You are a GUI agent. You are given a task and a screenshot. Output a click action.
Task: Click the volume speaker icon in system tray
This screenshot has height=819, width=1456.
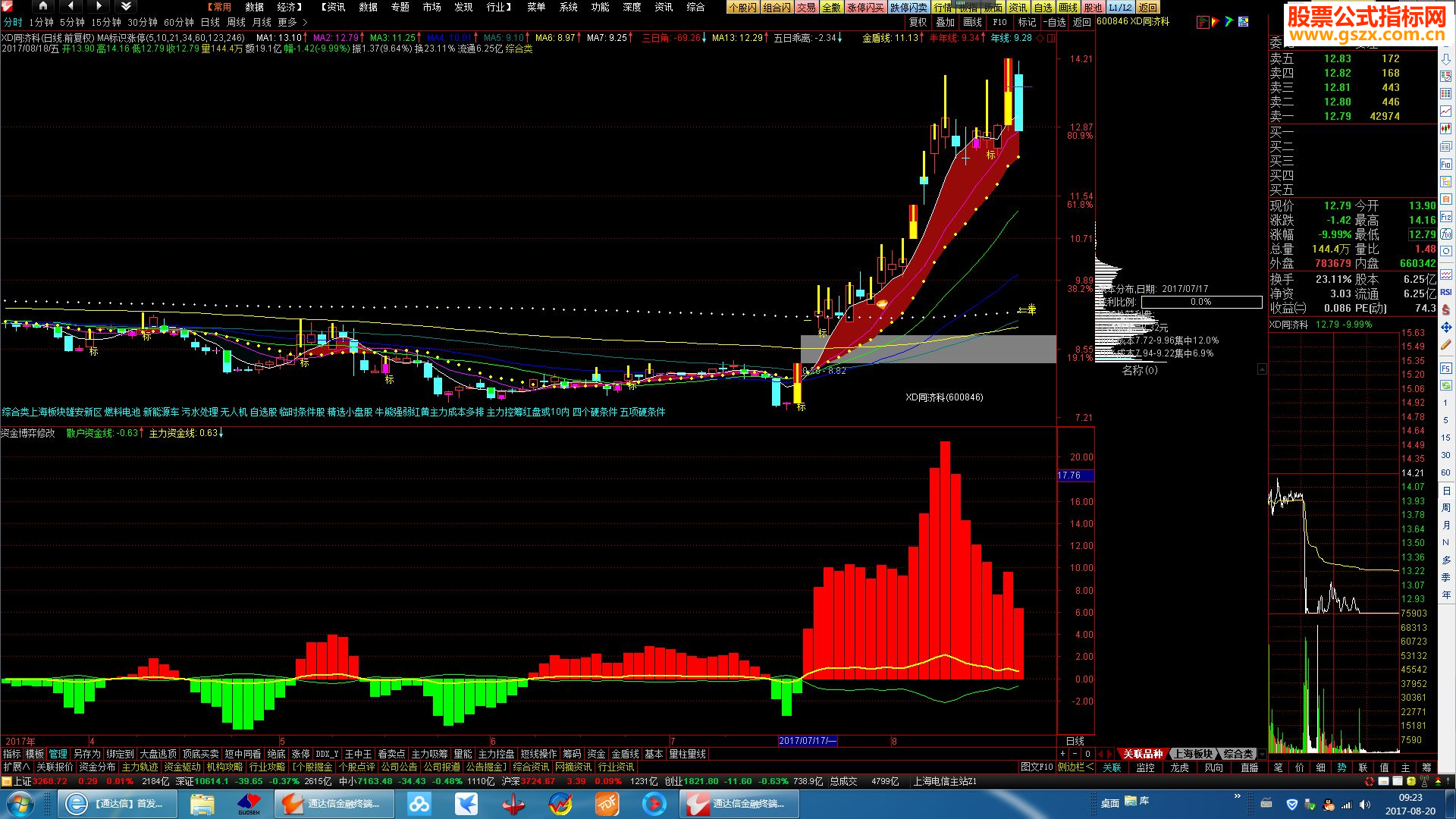coord(1365,805)
